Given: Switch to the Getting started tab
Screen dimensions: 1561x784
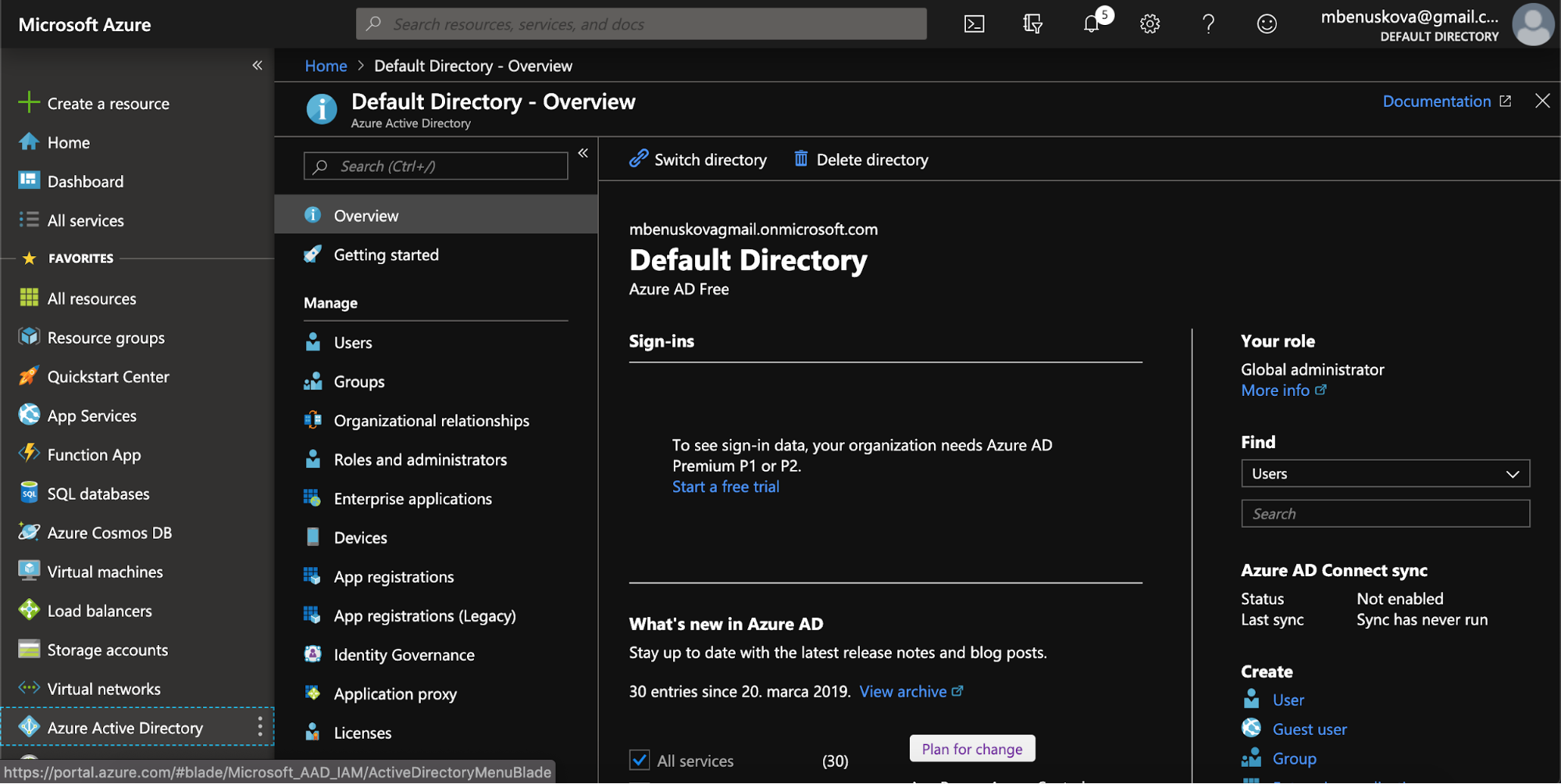Looking at the screenshot, I should 386,255.
